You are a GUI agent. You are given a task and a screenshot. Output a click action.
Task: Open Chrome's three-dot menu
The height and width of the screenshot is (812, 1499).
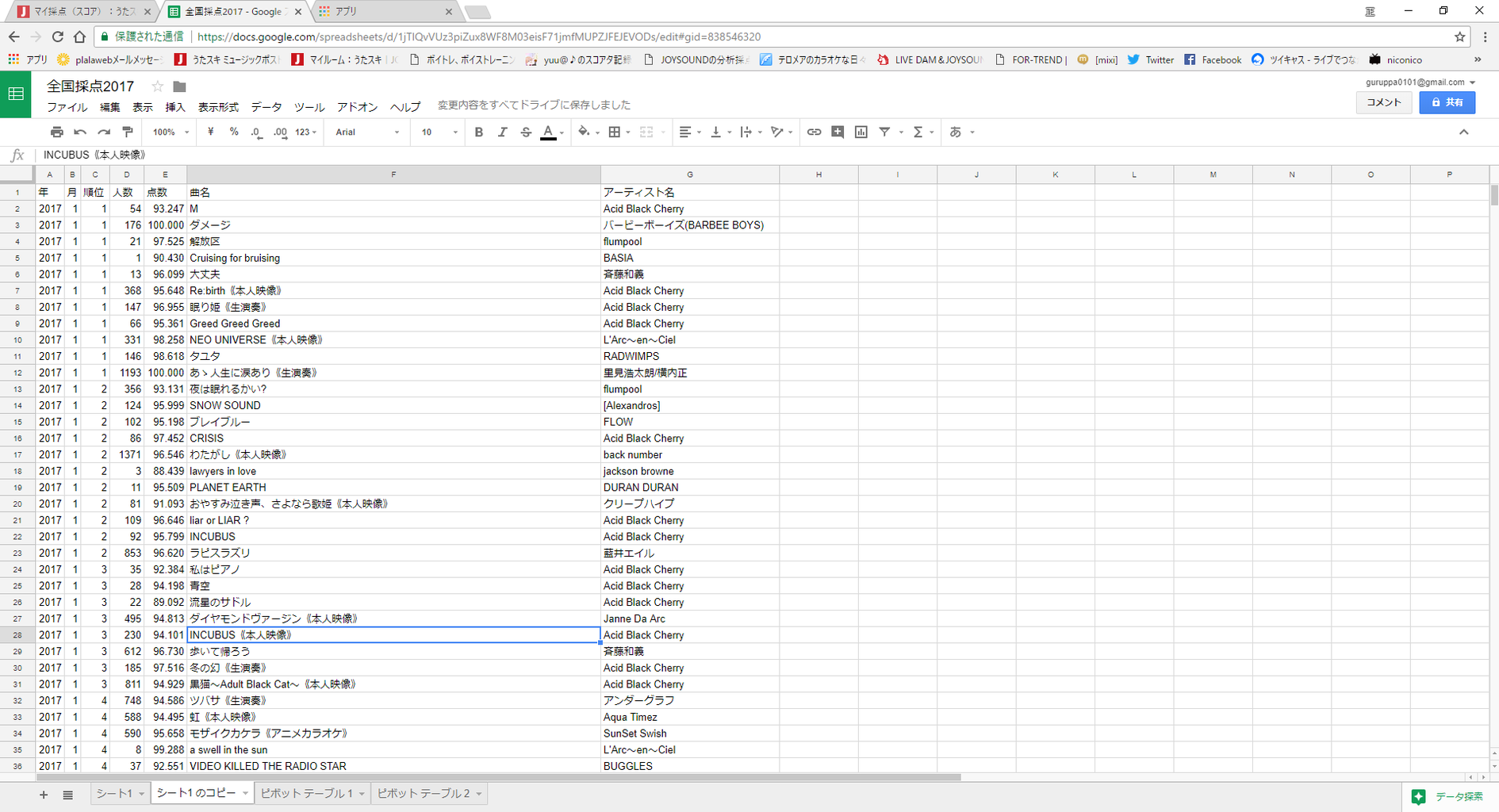(1485, 36)
